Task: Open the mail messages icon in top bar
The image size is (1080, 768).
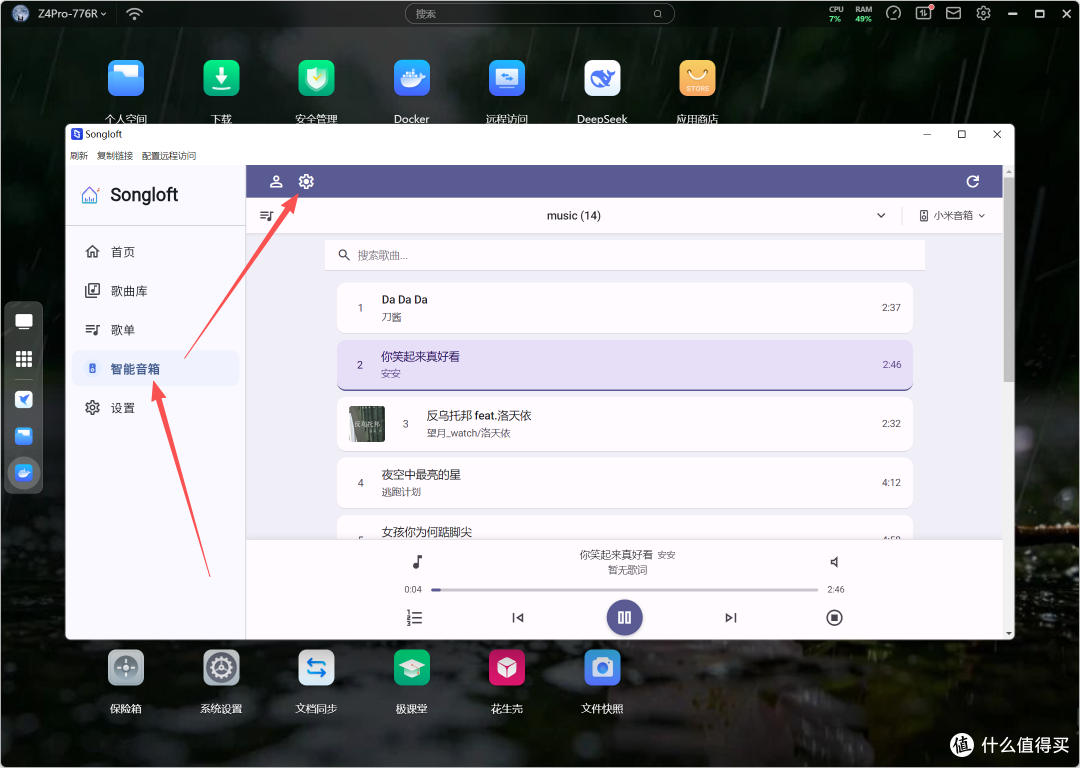Action: pos(953,13)
